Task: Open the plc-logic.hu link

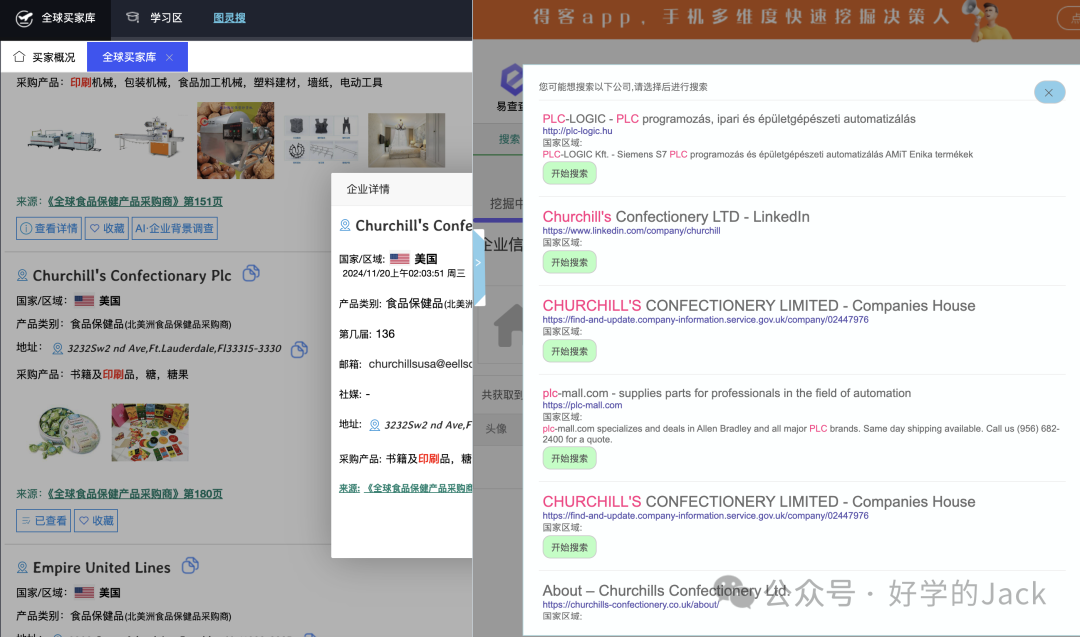Action: tap(577, 131)
